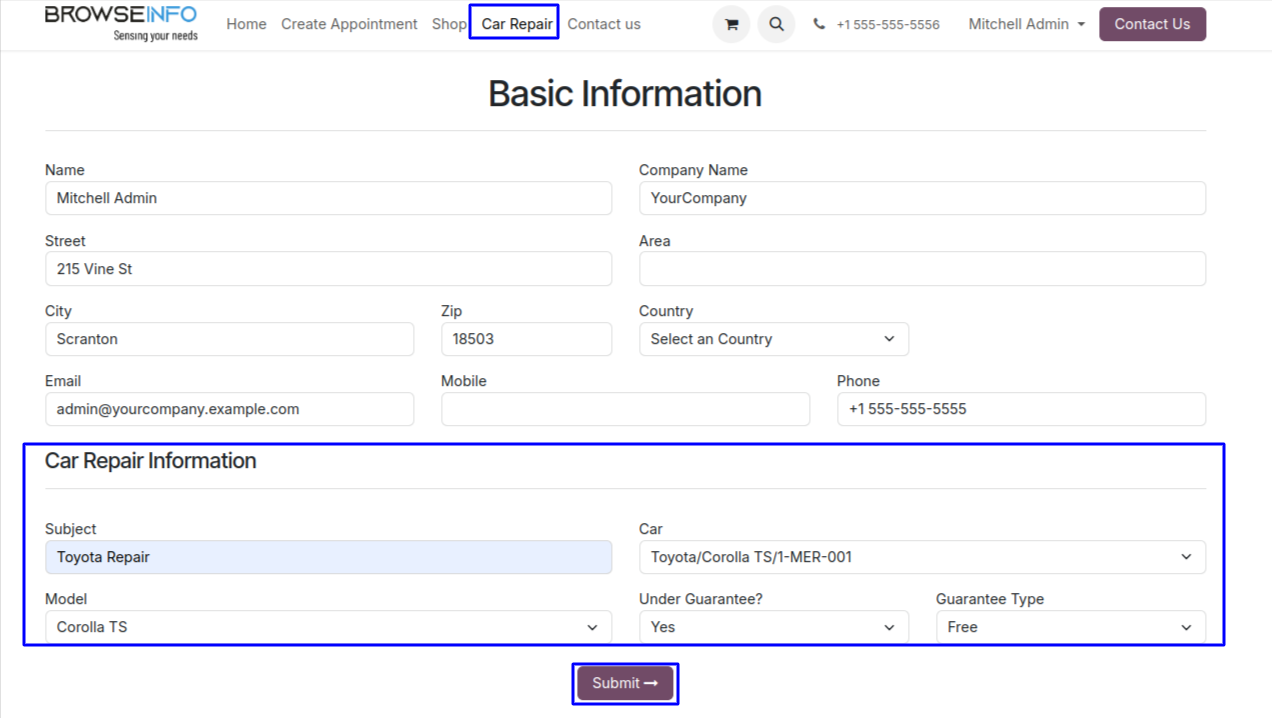The width and height of the screenshot is (1272, 718).
Task: Open the Guarantee Type dropdown
Action: click(1070, 627)
